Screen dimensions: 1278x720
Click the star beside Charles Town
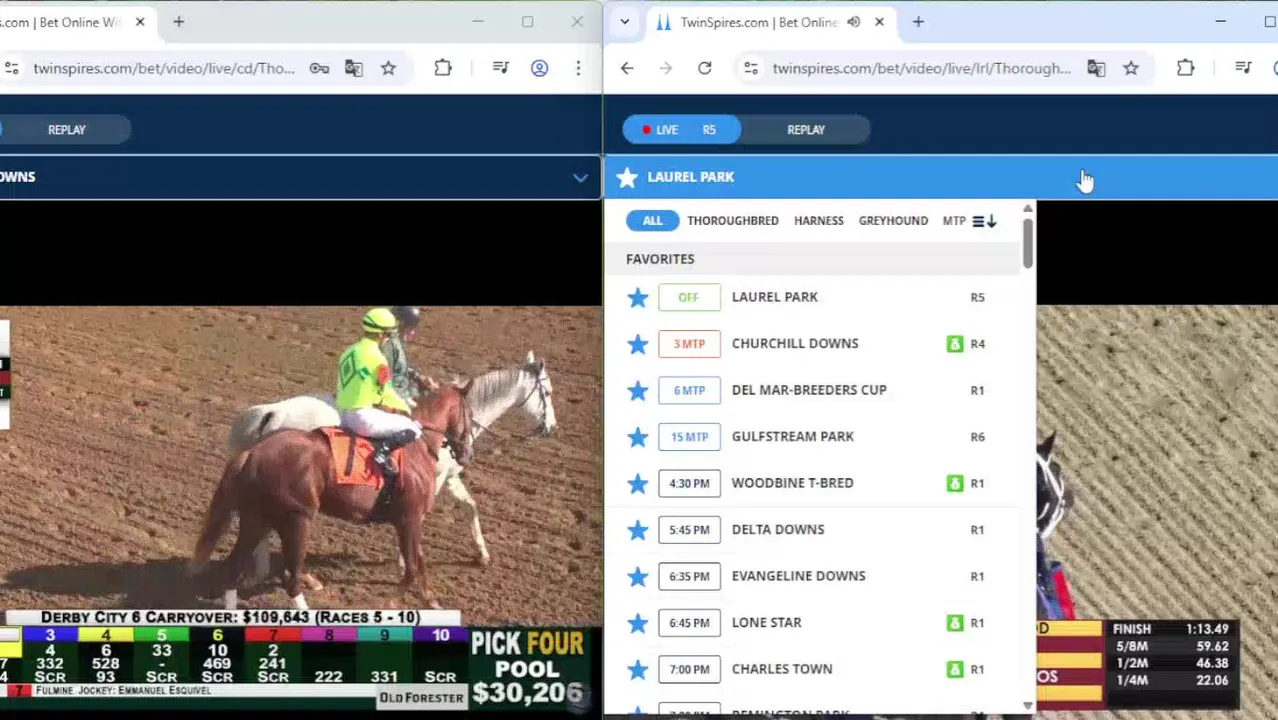[x=637, y=669]
